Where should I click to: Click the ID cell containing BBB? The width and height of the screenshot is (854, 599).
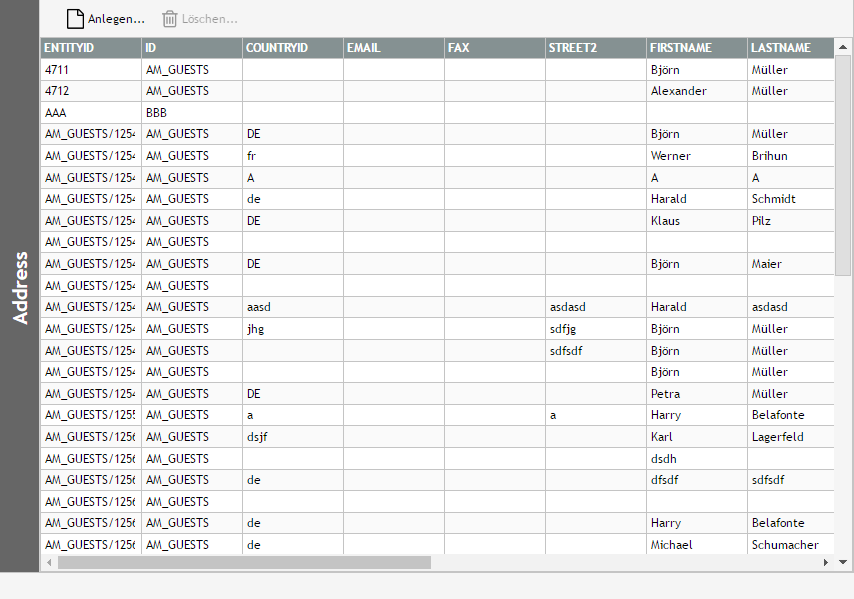pos(191,113)
